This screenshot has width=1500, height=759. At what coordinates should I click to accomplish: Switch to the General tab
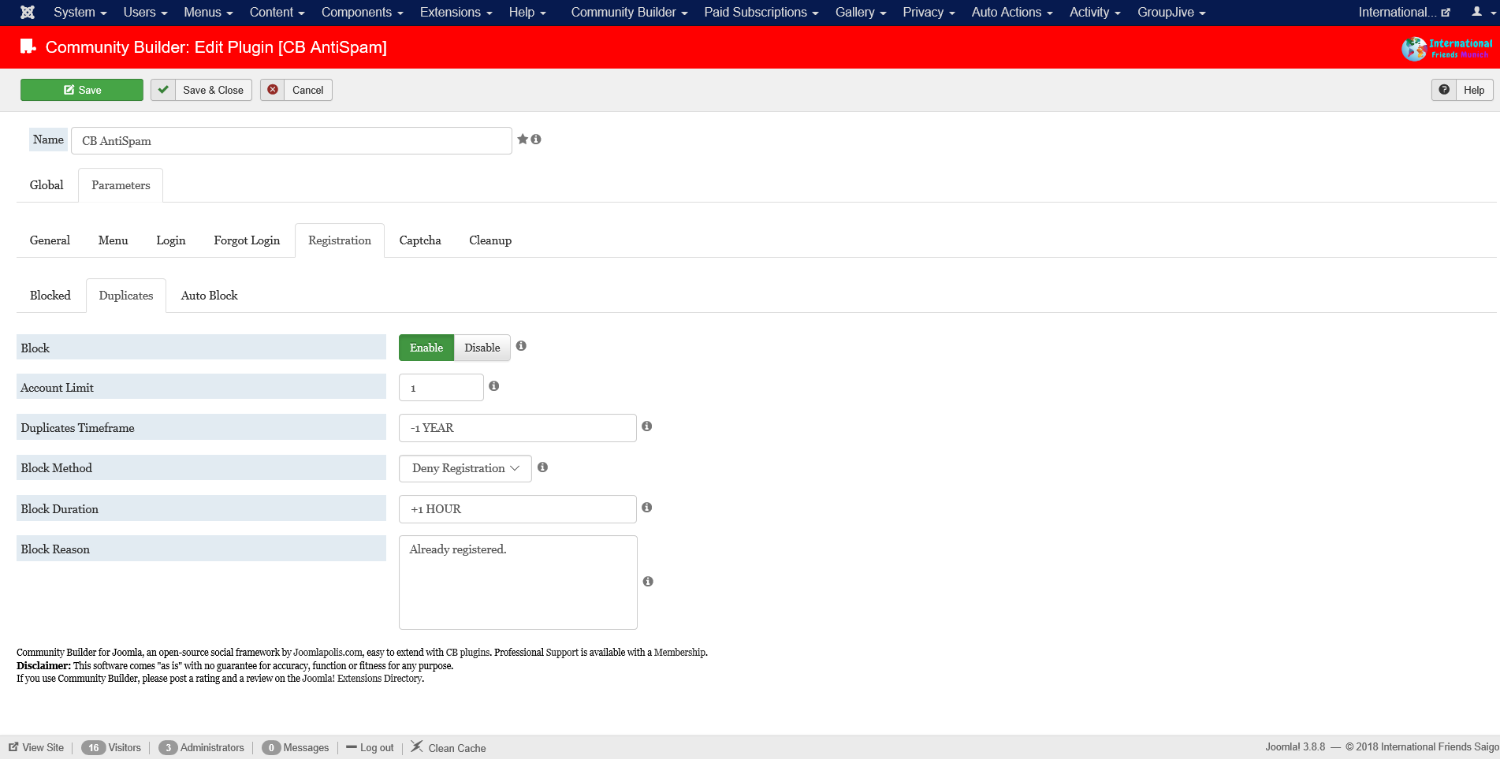50,240
